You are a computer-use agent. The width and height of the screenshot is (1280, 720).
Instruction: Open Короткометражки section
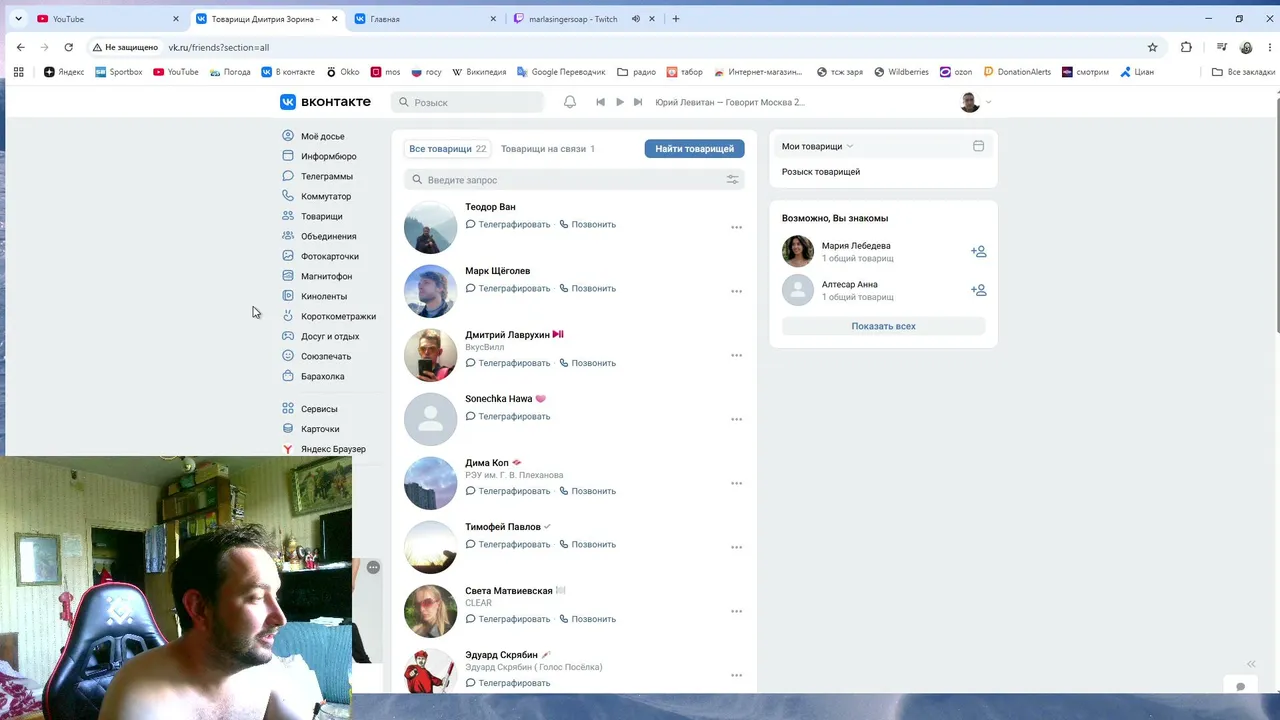click(329, 316)
